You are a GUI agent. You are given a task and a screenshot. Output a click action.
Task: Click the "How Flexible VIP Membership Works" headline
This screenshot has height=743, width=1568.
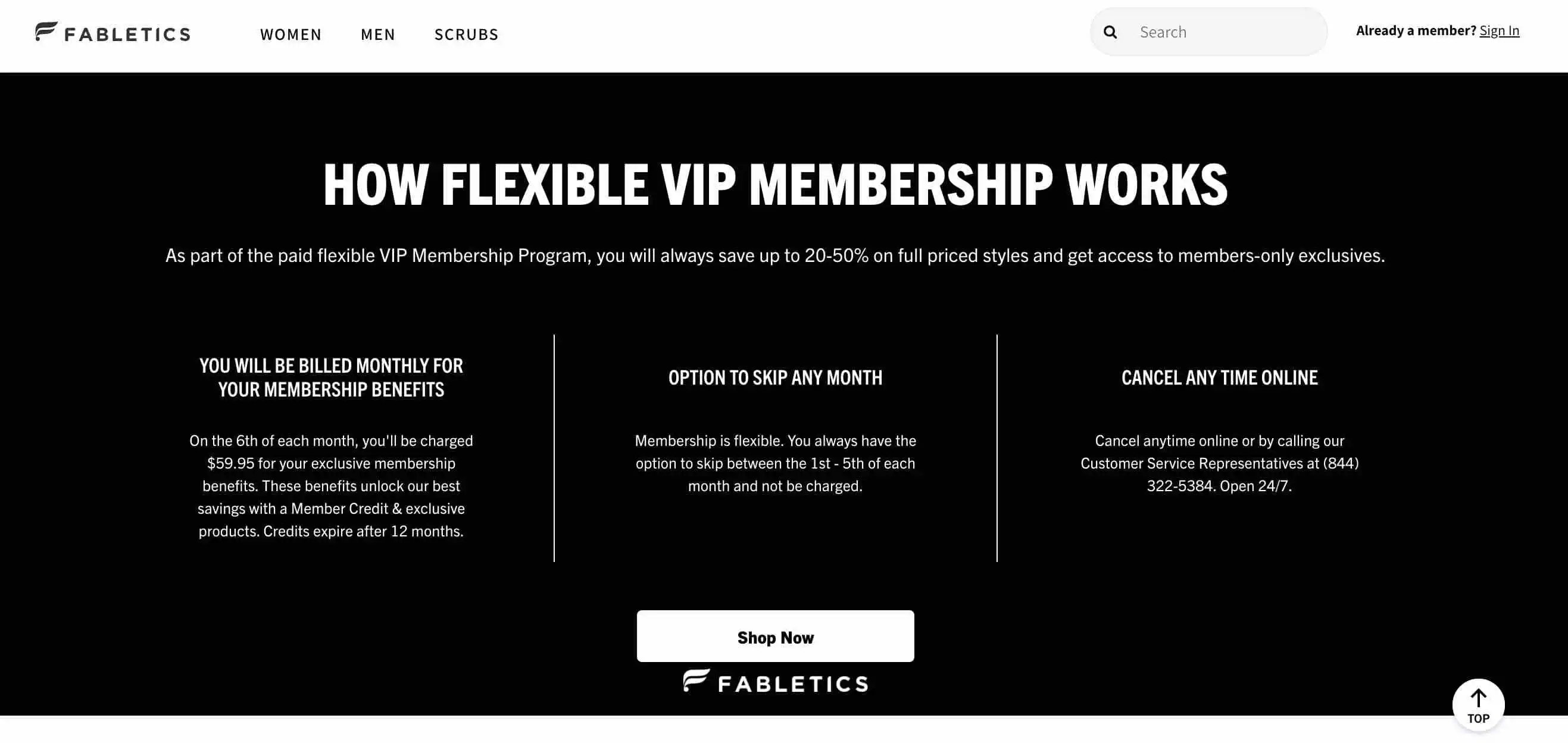click(775, 185)
